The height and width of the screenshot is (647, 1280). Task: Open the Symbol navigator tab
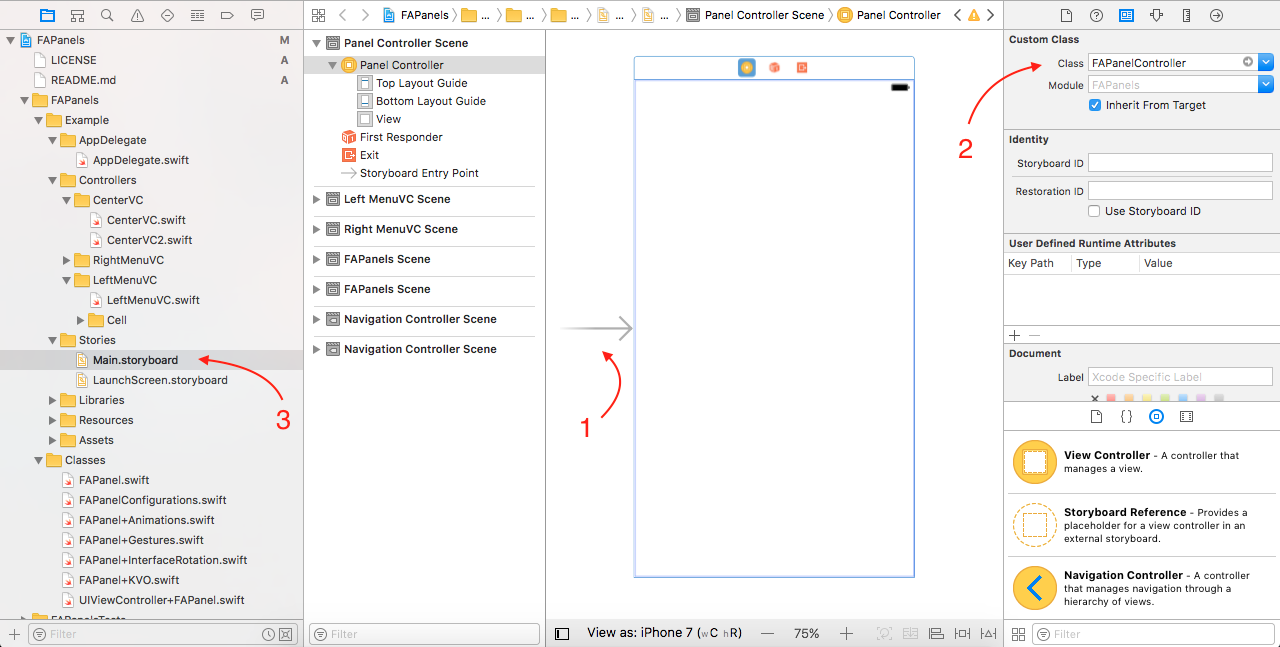(x=77, y=15)
